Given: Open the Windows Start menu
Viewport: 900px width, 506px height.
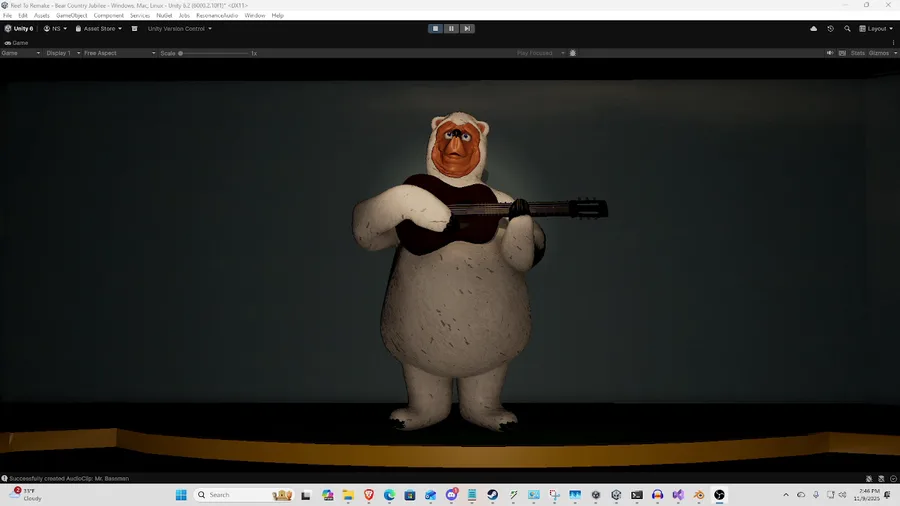Looking at the screenshot, I should [x=181, y=495].
